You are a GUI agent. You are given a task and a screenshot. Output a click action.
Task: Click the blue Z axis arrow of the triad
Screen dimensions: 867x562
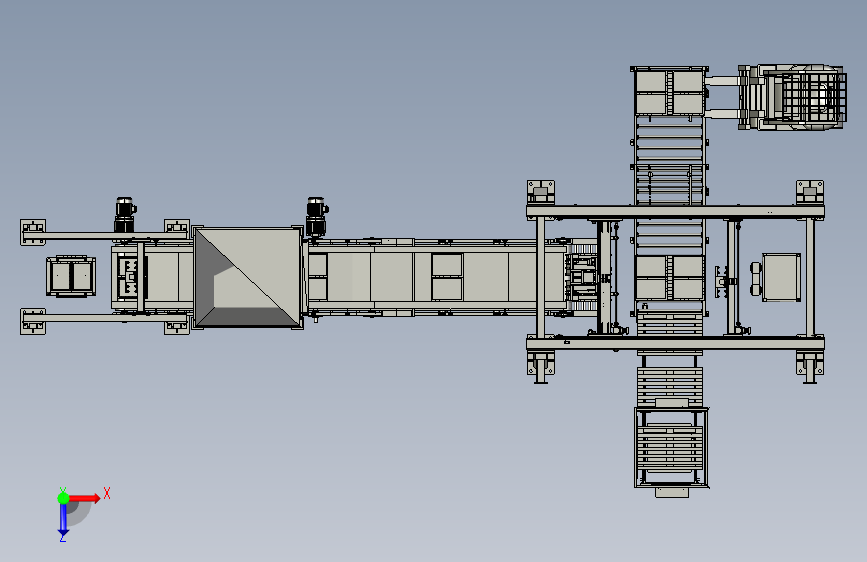[x=63, y=521]
